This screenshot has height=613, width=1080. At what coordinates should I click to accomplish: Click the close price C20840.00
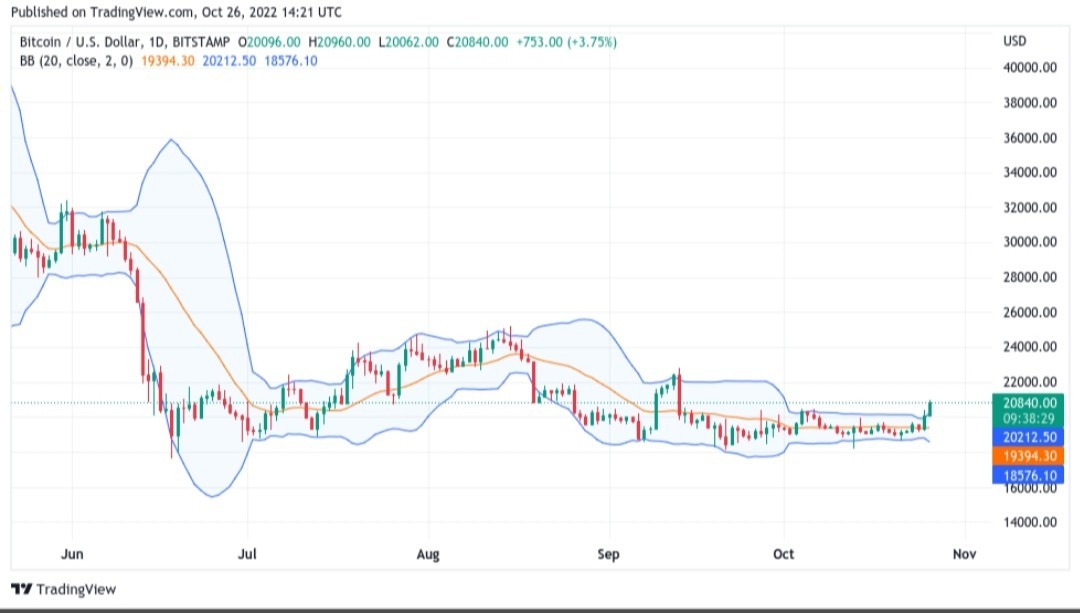pos(477,42)
